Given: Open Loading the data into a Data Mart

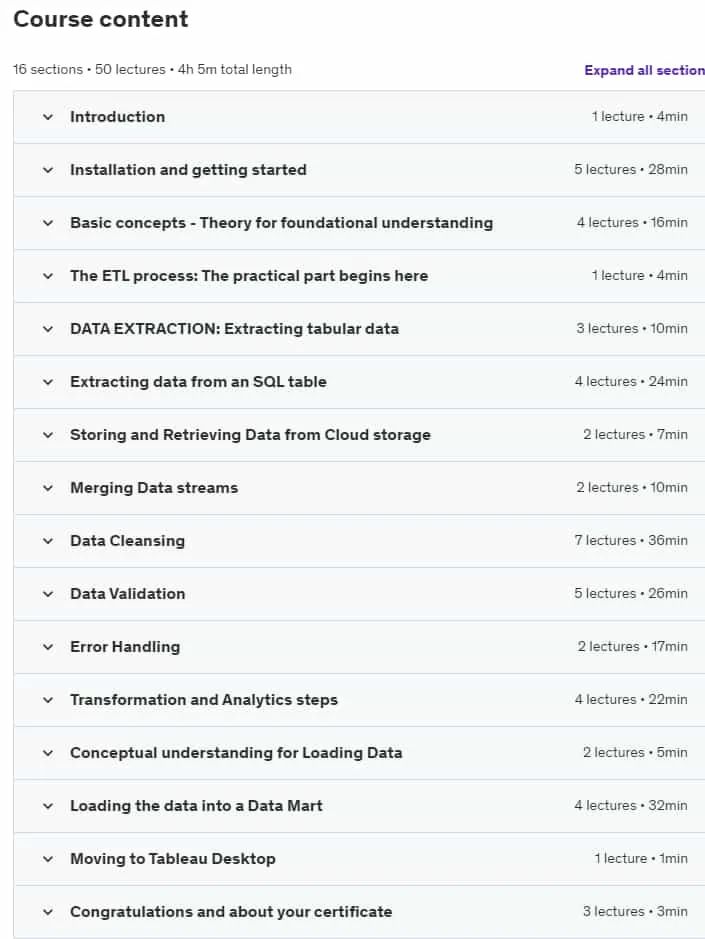Looking at the screenshot, I should (196, 806).
